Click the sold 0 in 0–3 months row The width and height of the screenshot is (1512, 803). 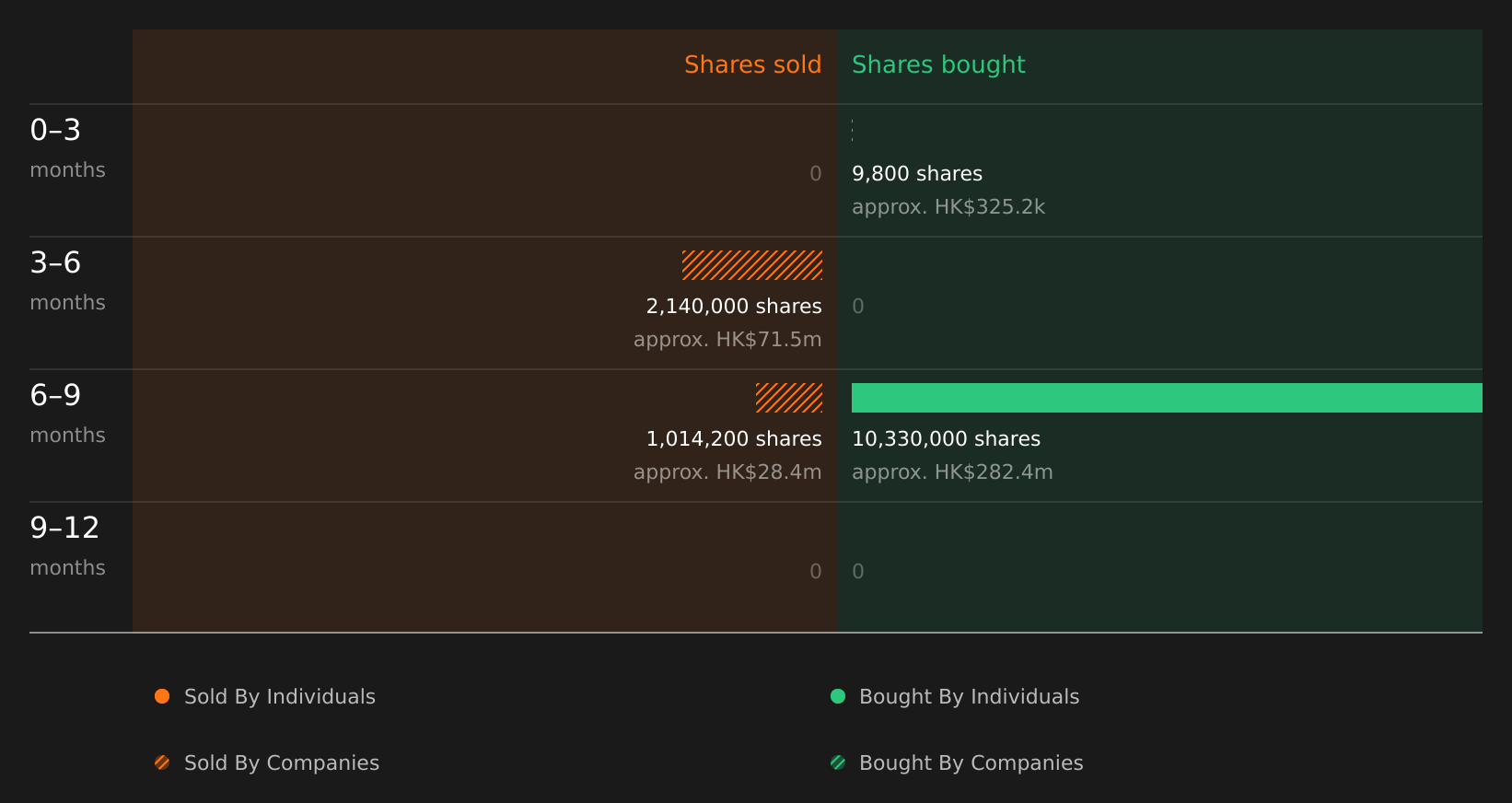point(816,174)
